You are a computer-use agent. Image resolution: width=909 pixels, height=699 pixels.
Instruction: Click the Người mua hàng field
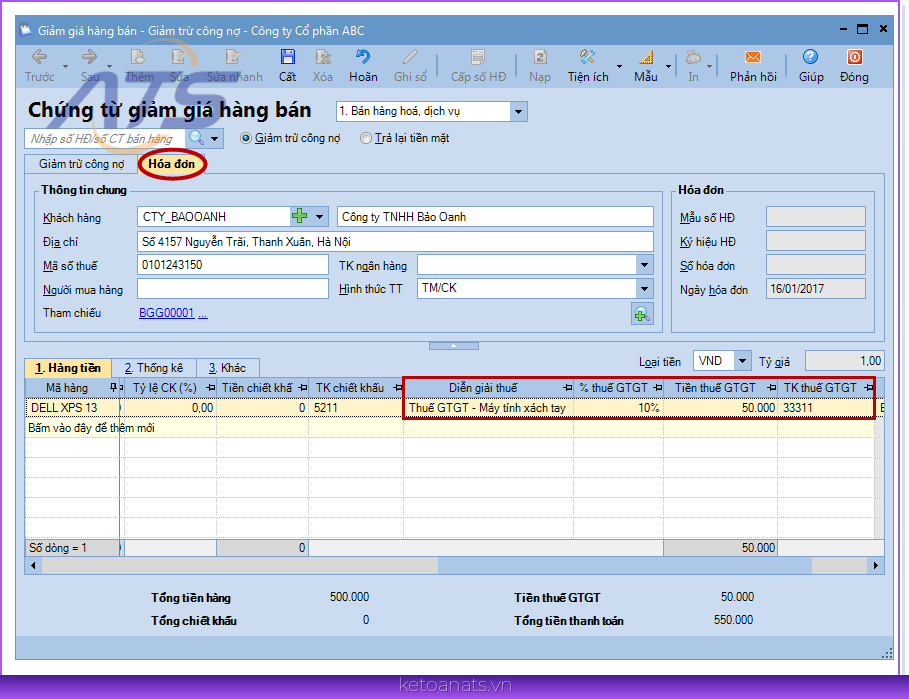click(x=232, y=289)
